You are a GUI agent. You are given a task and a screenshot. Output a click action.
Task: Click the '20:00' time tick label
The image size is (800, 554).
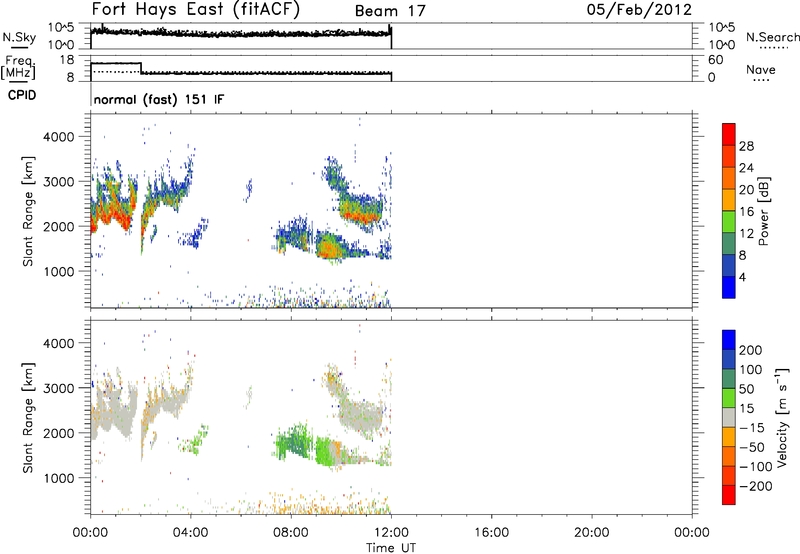click(x=592, y=533)
